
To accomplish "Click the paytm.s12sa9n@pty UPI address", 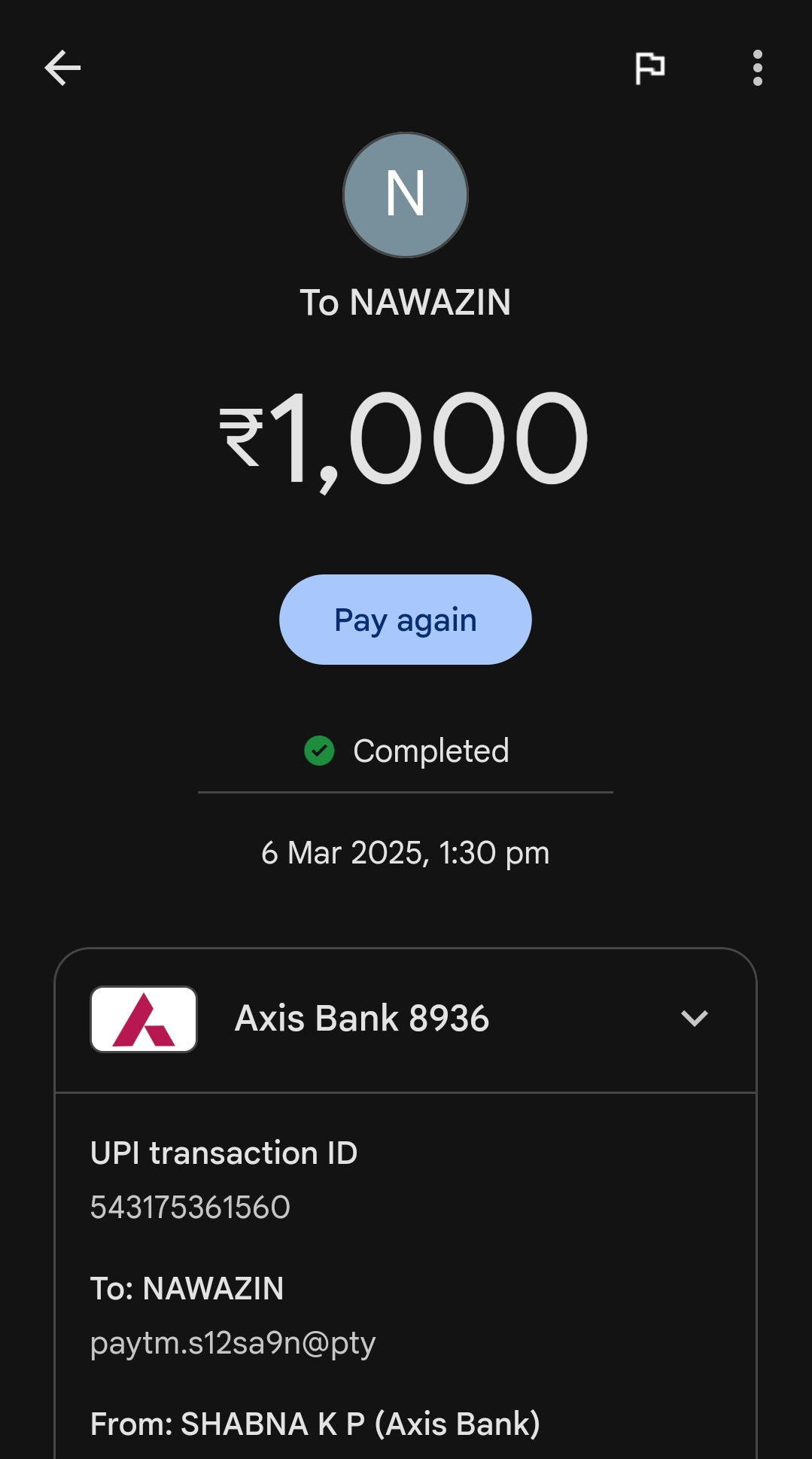I will (233, 1343).
